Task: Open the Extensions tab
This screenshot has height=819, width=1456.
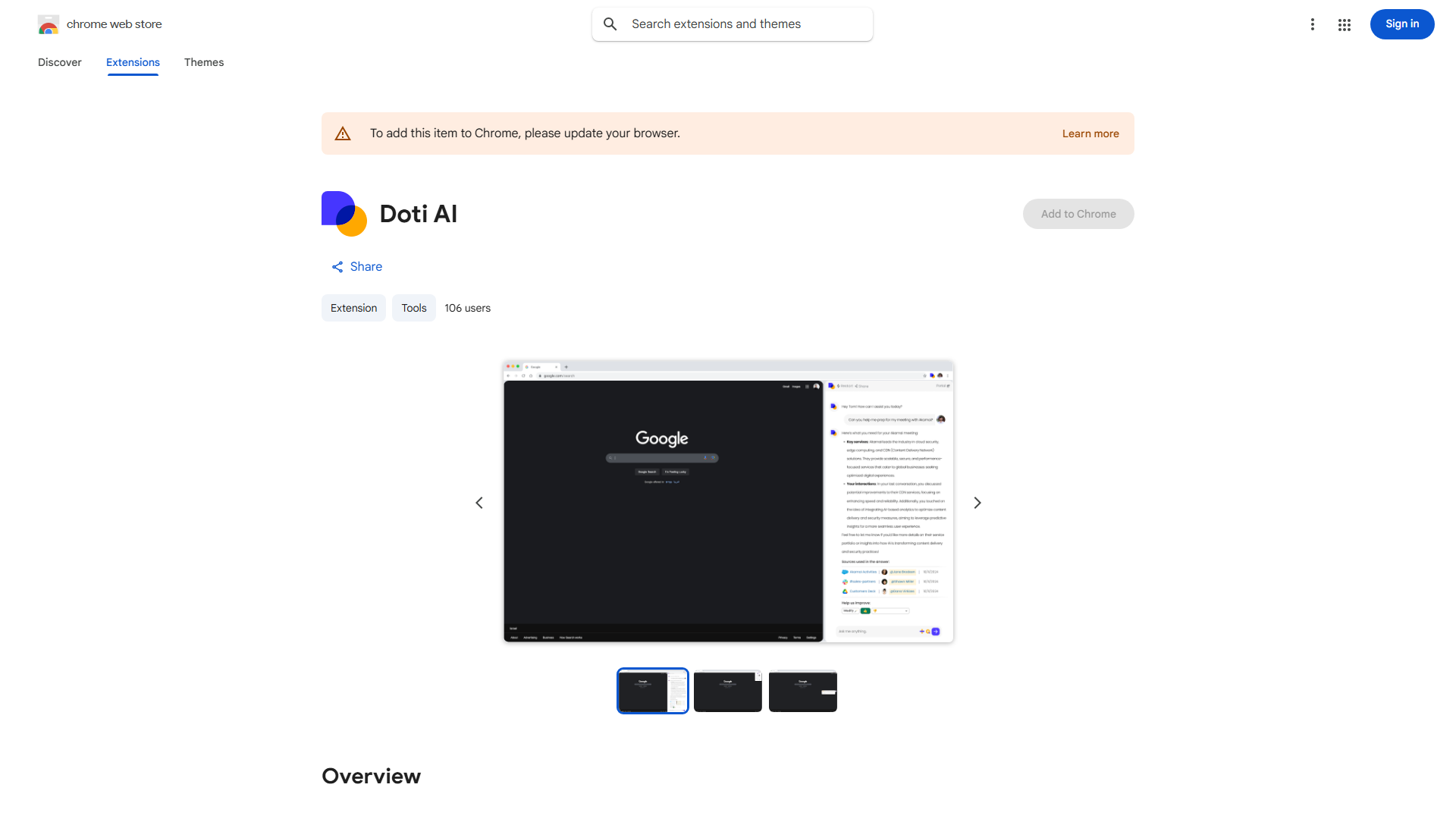Action: (133, 62)
